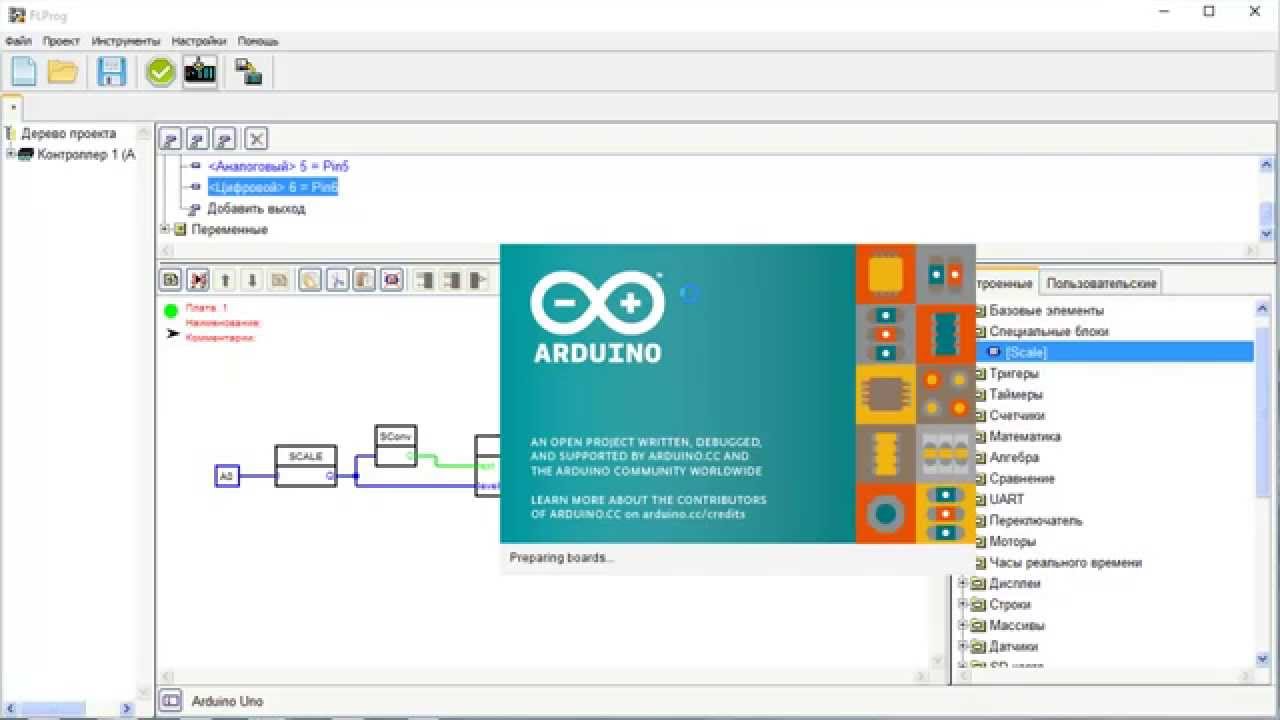The width and height of the screenshot is (1280, 720).
Task: Click the paste icon in editor toolbar
Action: [310, 280]
